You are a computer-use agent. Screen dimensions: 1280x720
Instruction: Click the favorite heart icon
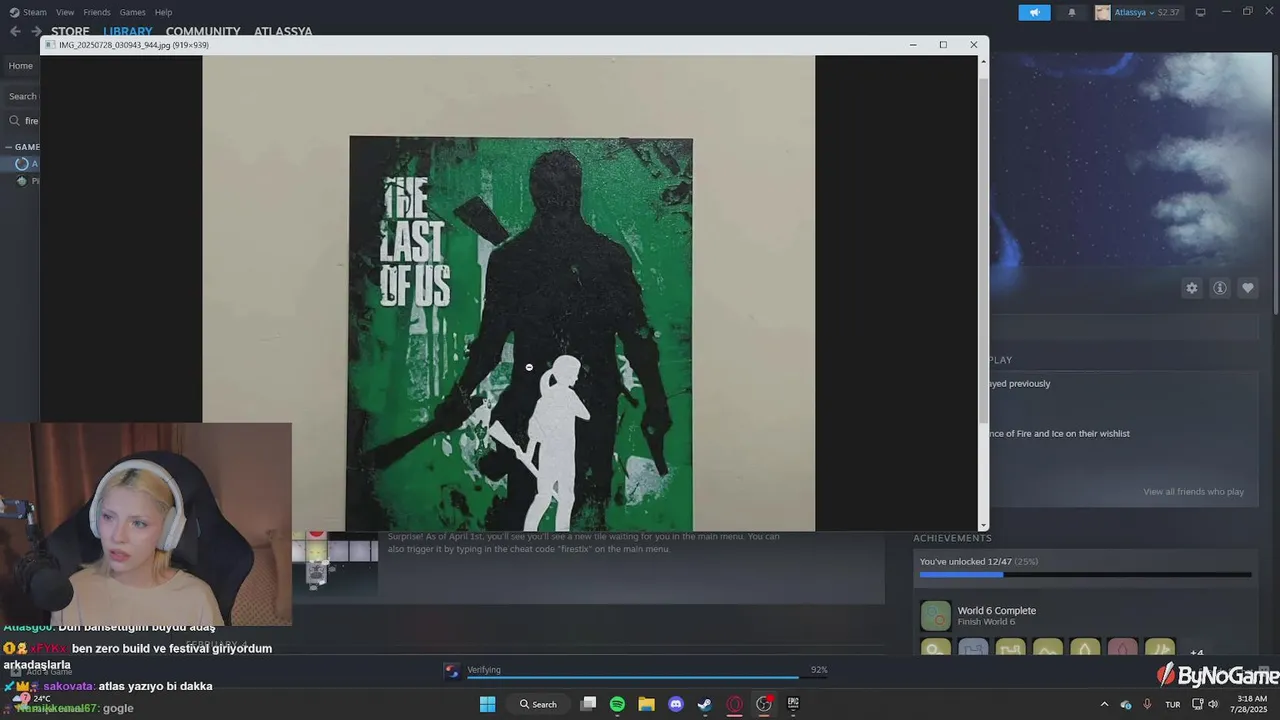tap(1248, 288)
